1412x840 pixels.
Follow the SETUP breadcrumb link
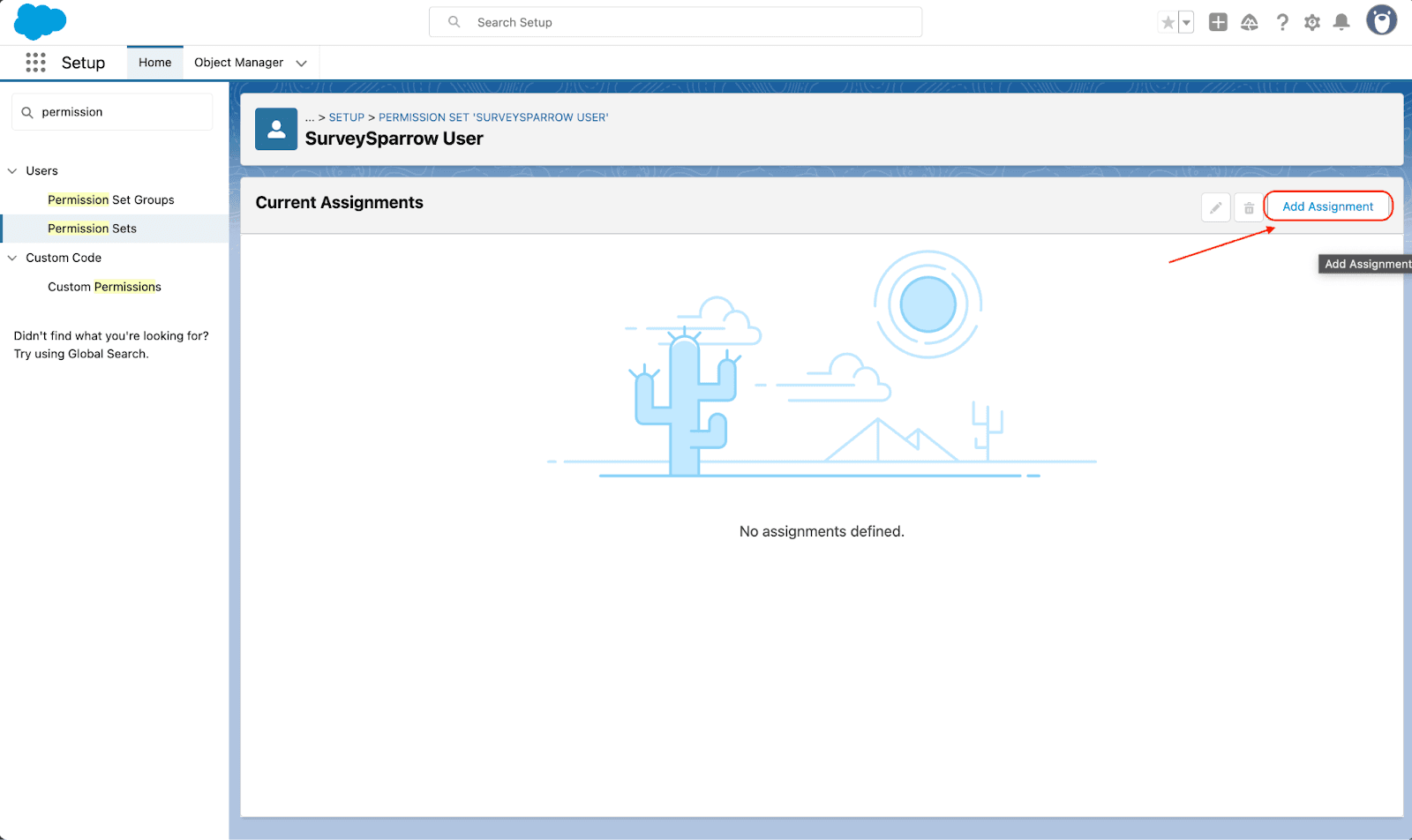coord(346,117)
